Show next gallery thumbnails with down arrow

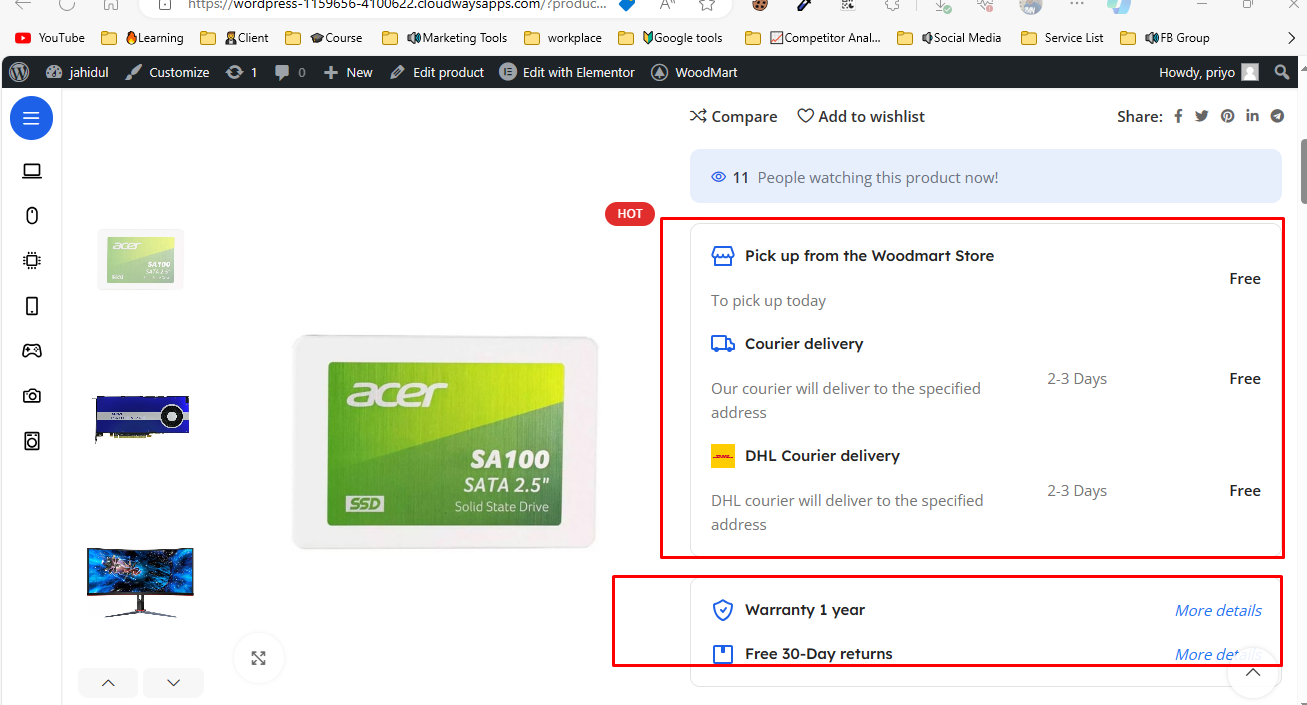(173, 683)
